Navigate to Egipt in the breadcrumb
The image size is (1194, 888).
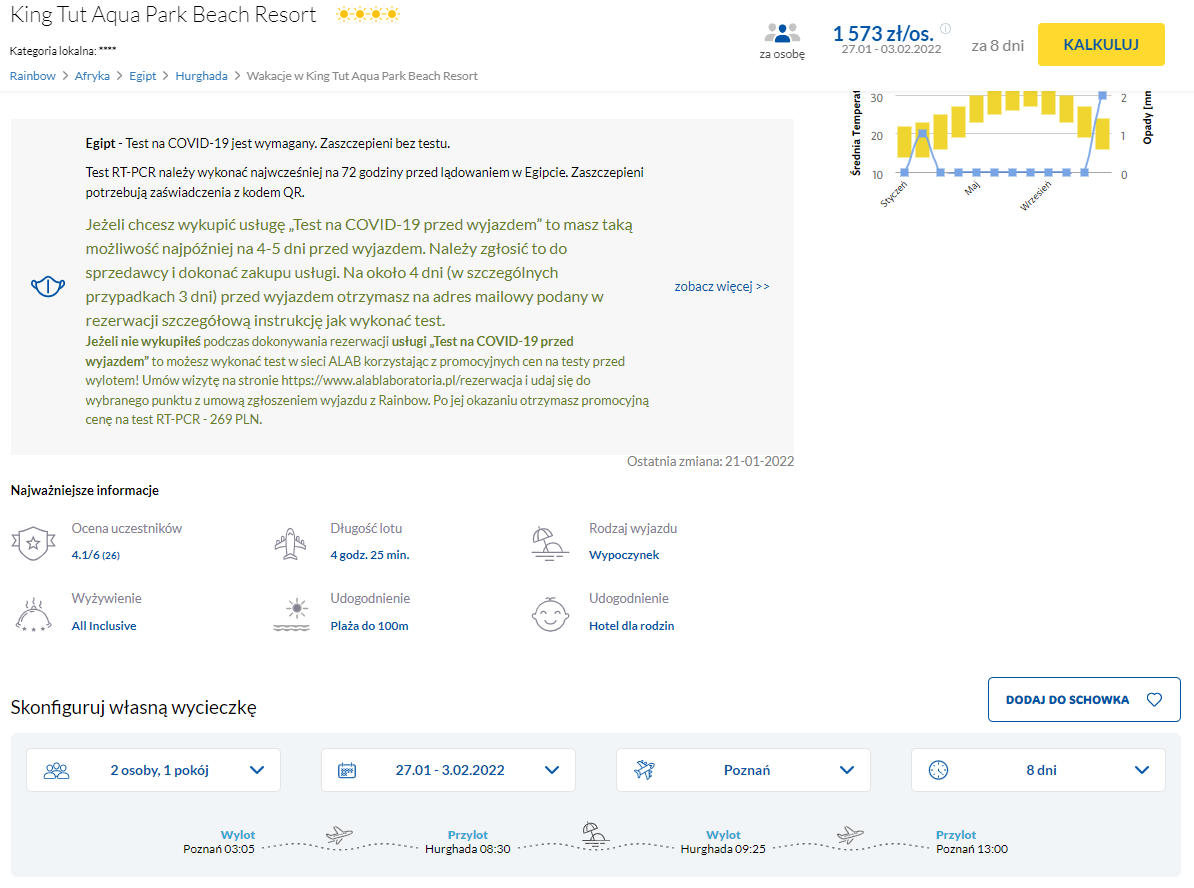pos(143,76)
